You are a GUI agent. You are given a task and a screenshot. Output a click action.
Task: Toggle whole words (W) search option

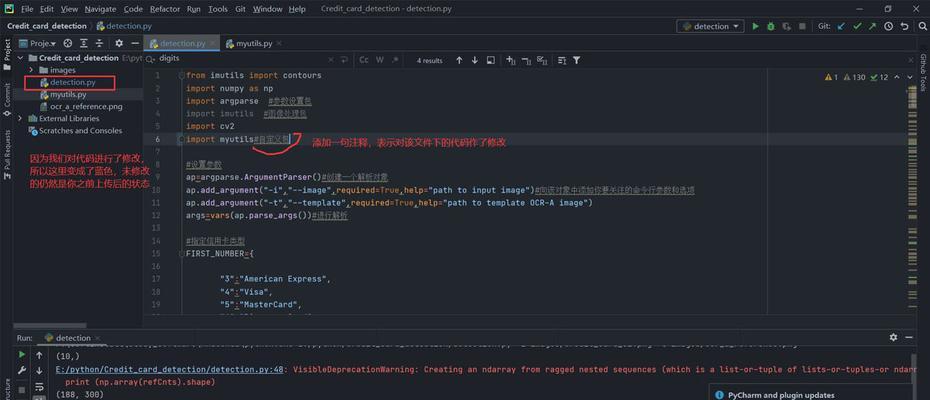380,60
